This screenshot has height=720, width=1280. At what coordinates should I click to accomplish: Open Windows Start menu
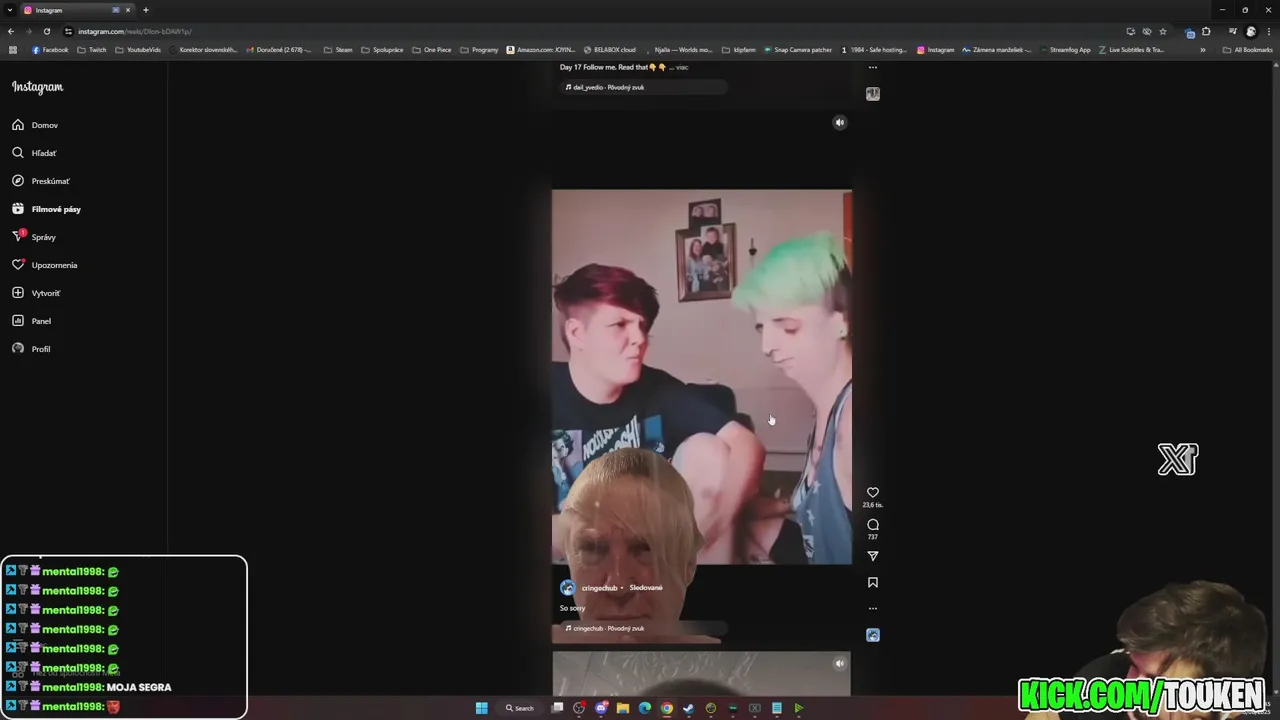pos(481,708)
